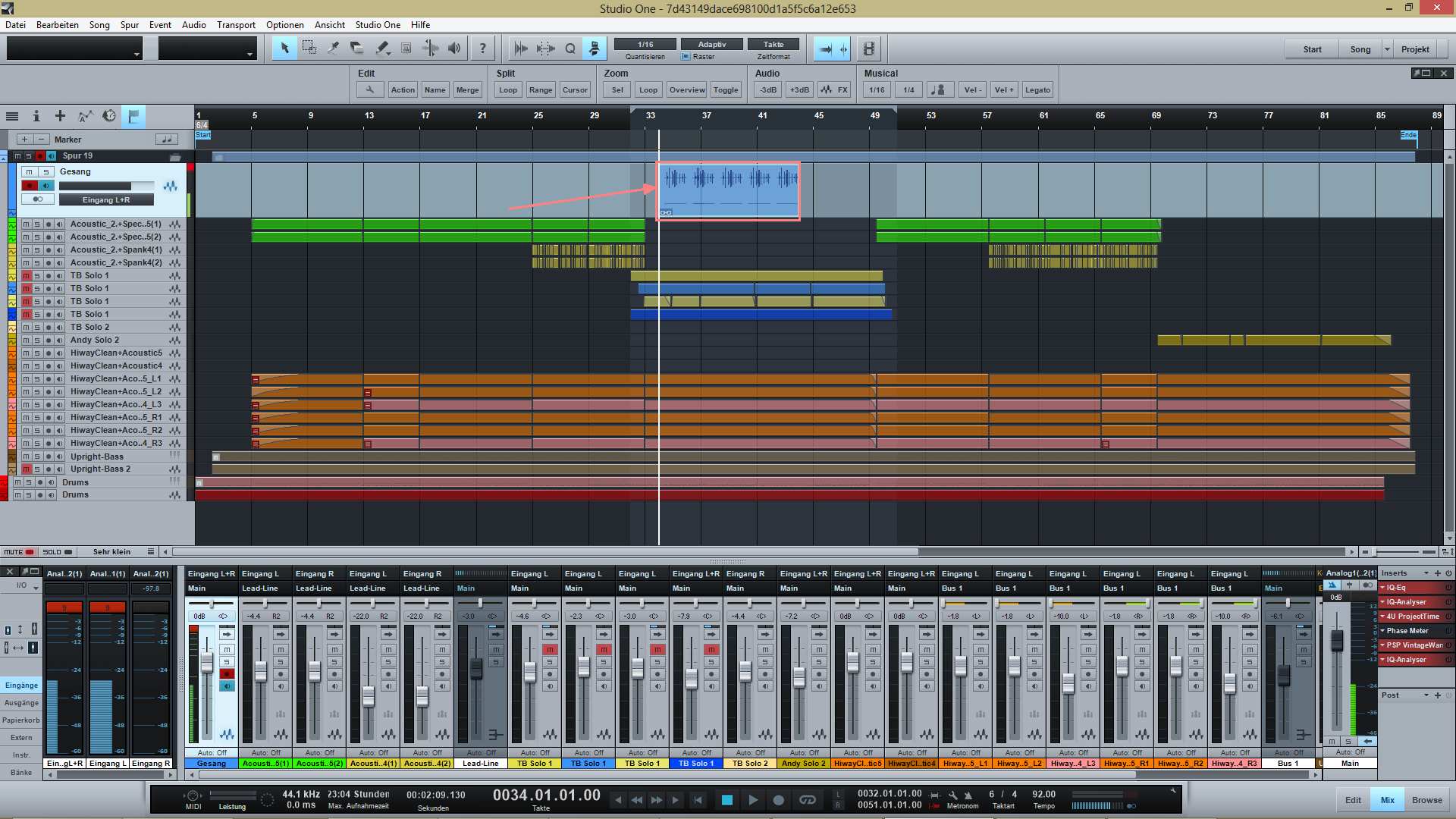Click the note-person icon in Musical macros
The width and height of the screenshot is (1456, 819).
(x=940, y=89)
